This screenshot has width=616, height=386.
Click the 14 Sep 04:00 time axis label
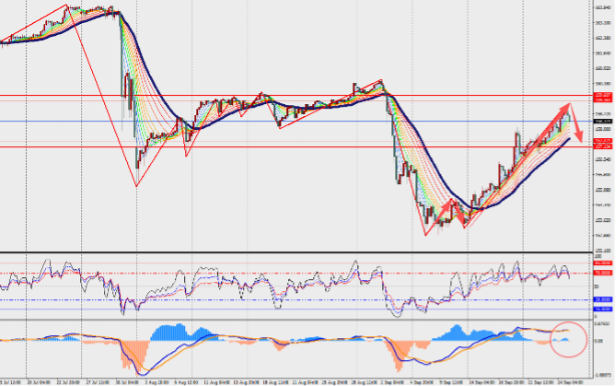coord(482,382)
